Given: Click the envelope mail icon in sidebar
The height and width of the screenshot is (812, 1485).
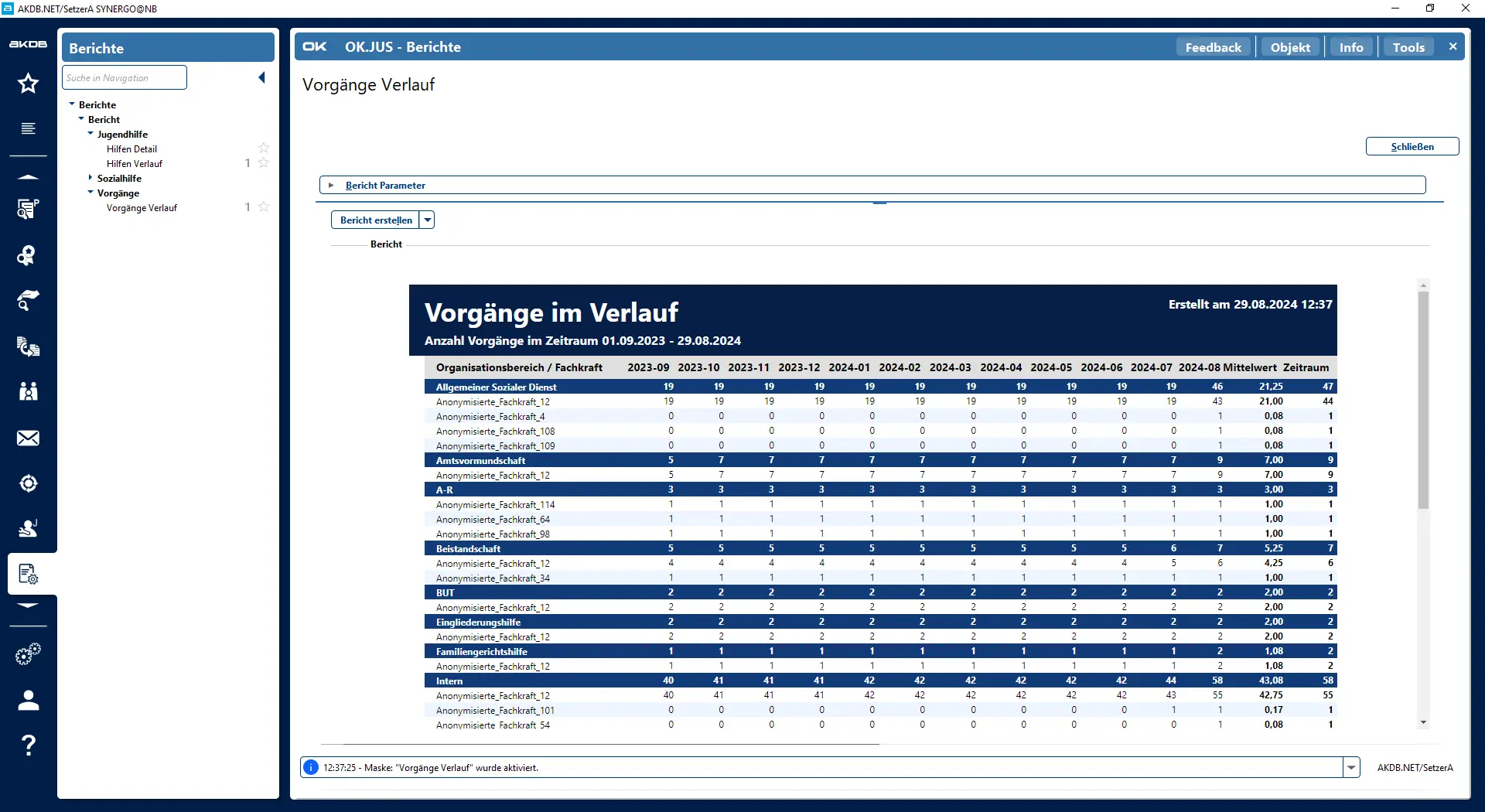Looking at the screenshot, I should 29,438.
